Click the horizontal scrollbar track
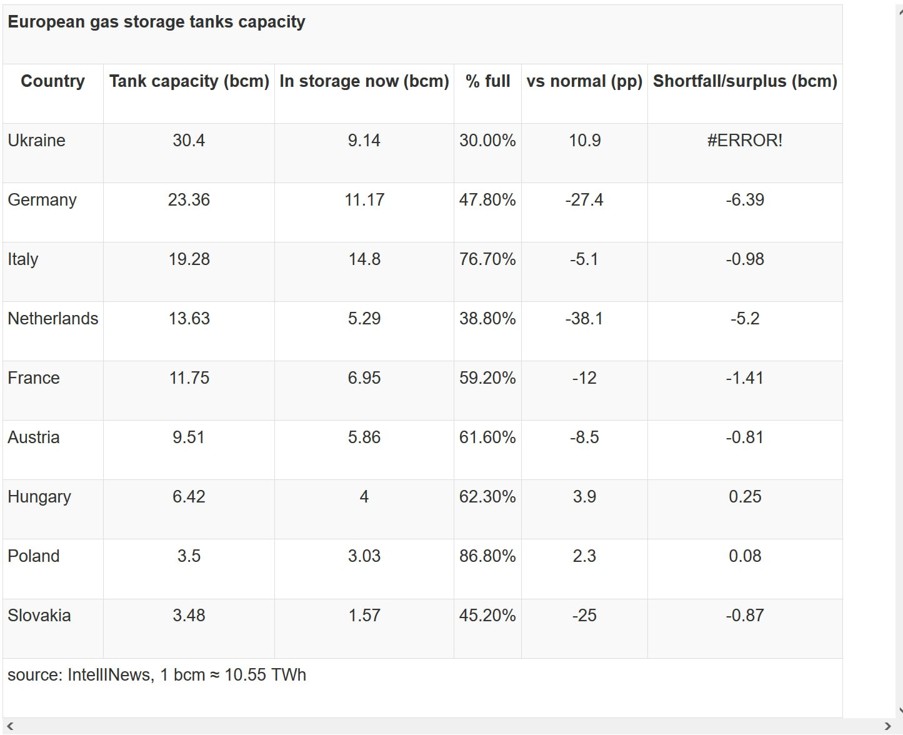 tap(448, 726)
